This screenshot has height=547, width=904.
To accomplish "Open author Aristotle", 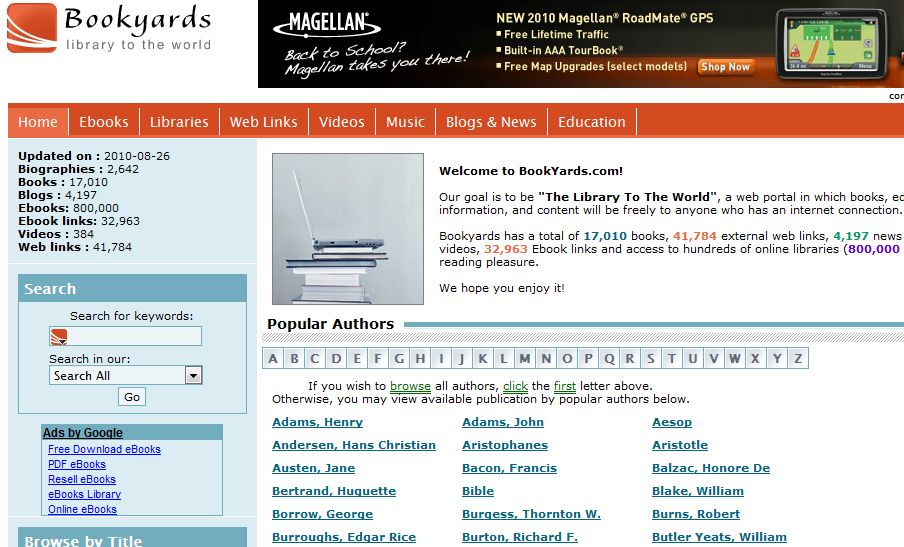I will (680, 445).
